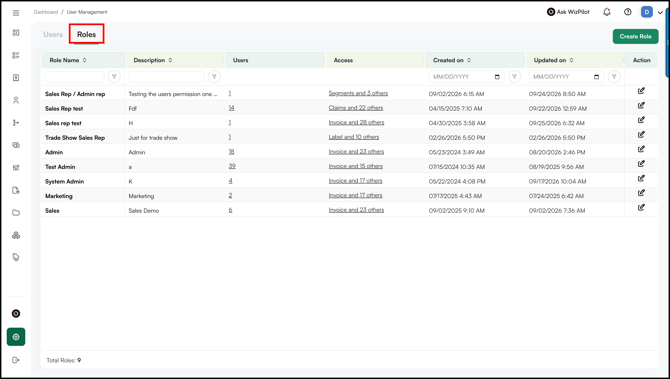Click the Create Role button
The width and height of the screenshot is (670, 379).
click(635, 36)
